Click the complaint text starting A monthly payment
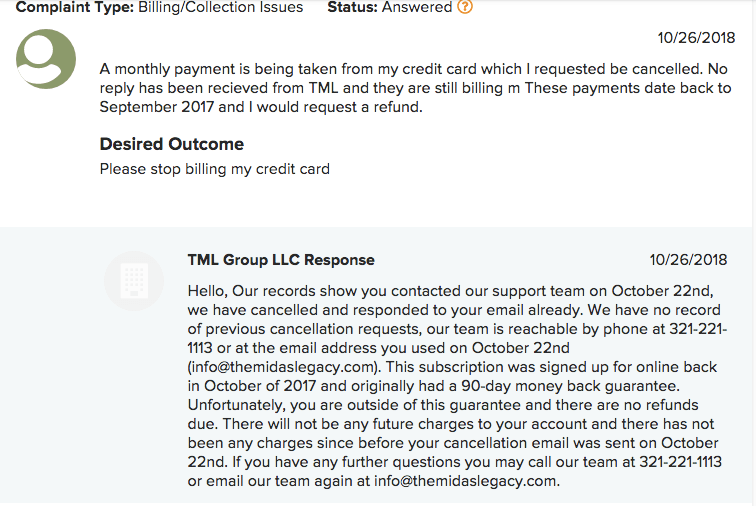This screenshot has height=506, width=756. (416, 88)
